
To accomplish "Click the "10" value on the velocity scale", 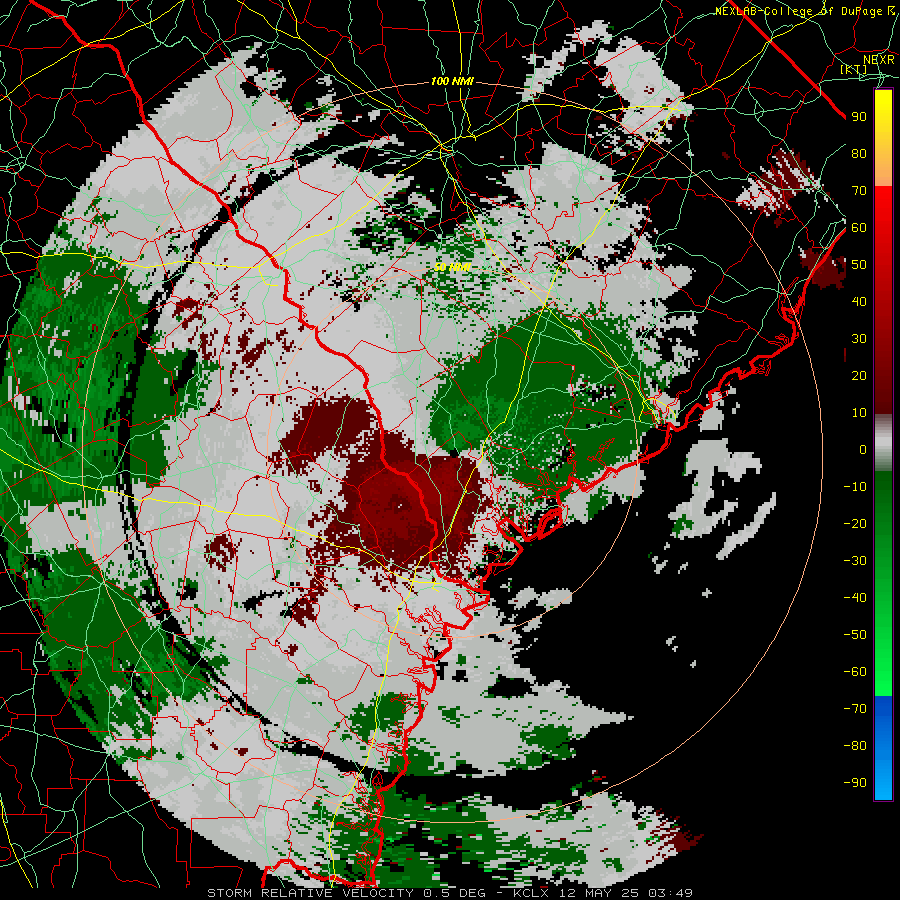I will coord(859,413).
